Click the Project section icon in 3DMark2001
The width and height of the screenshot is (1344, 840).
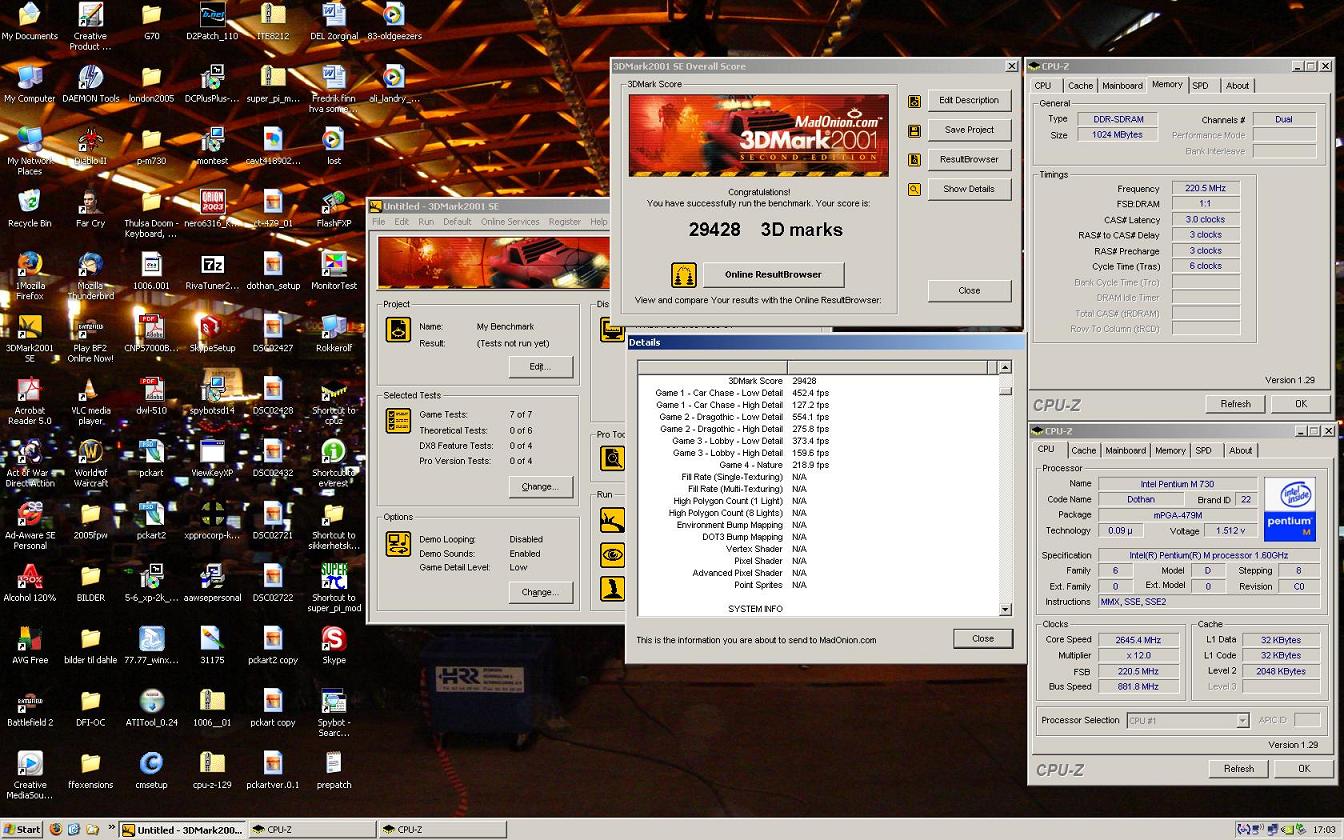pyautogui.click(x=398, y=329)
